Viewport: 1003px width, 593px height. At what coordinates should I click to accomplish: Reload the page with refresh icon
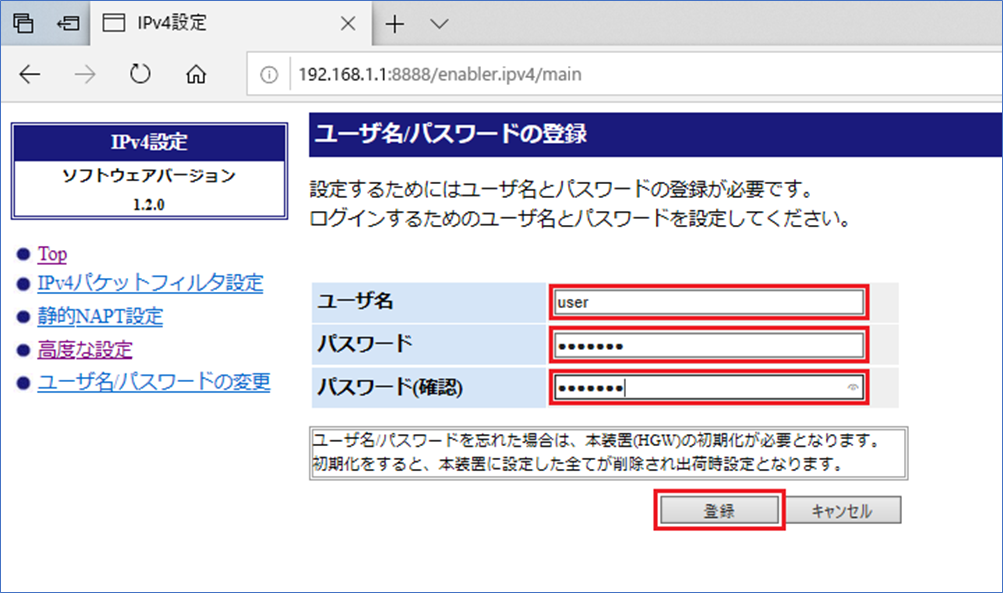coord(140,75)
